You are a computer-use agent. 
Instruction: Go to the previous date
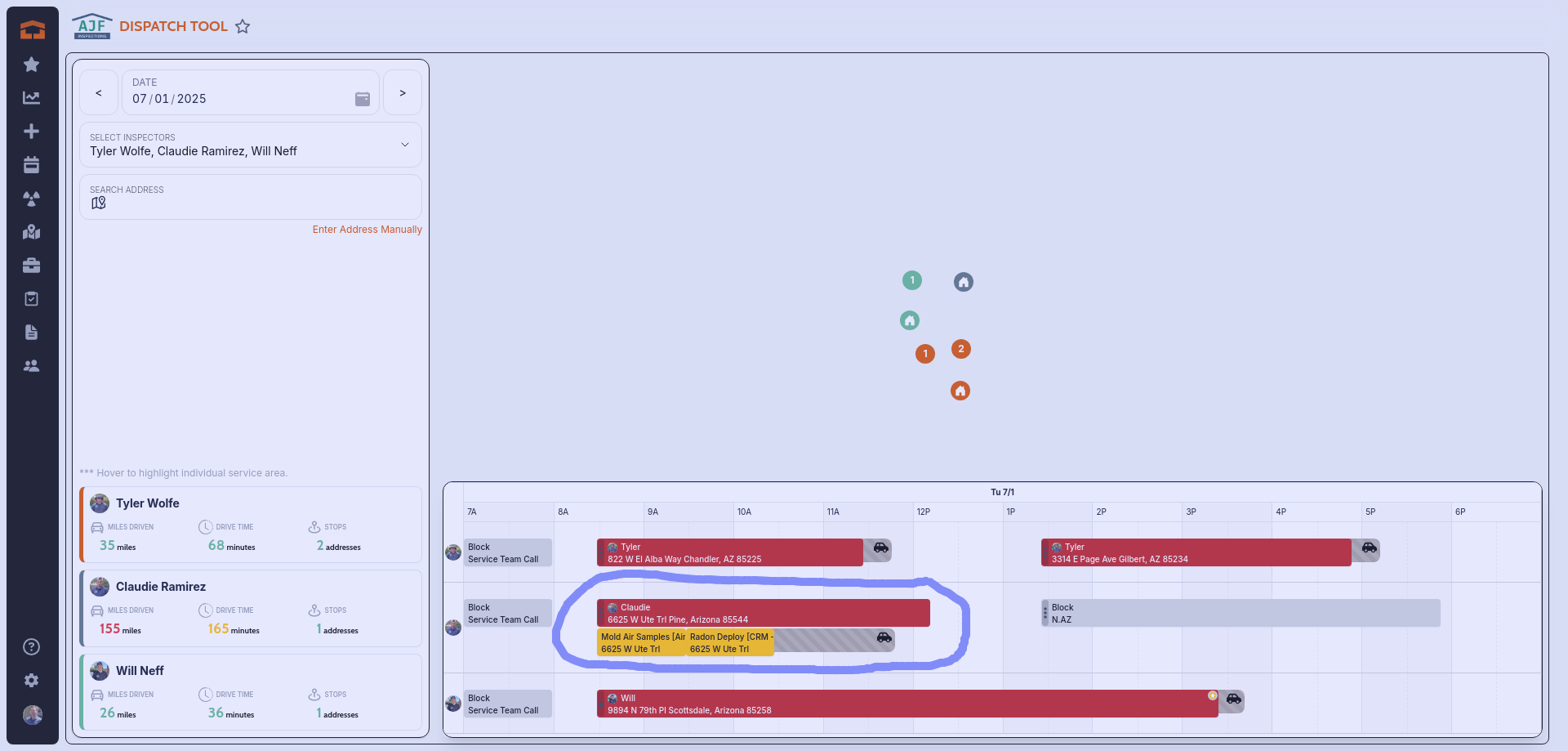[x=99, y=93]
